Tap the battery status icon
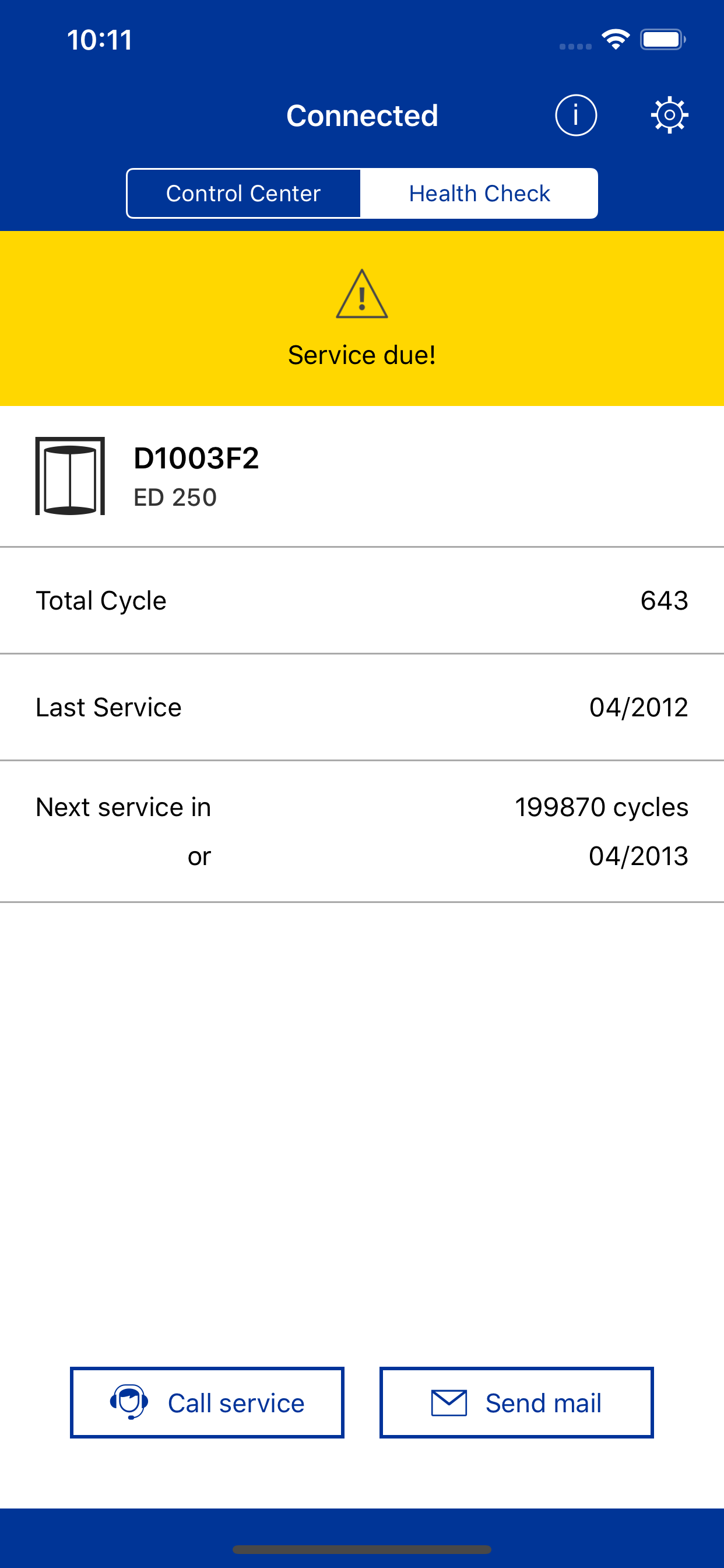 coord(662,40)
